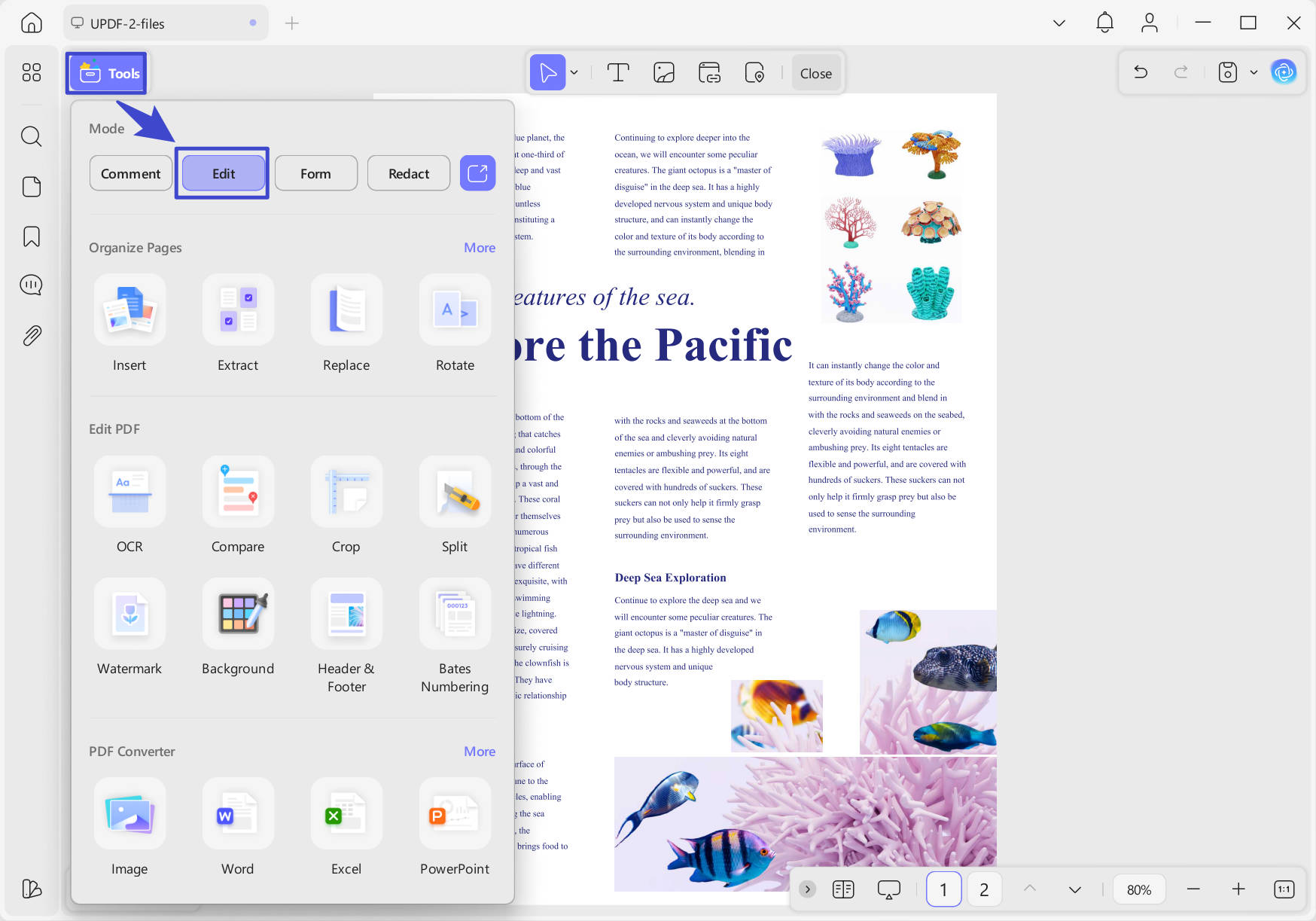The image size is (1316, 921).
Task: Open the Watermark tool
Action: click(129, 628)
